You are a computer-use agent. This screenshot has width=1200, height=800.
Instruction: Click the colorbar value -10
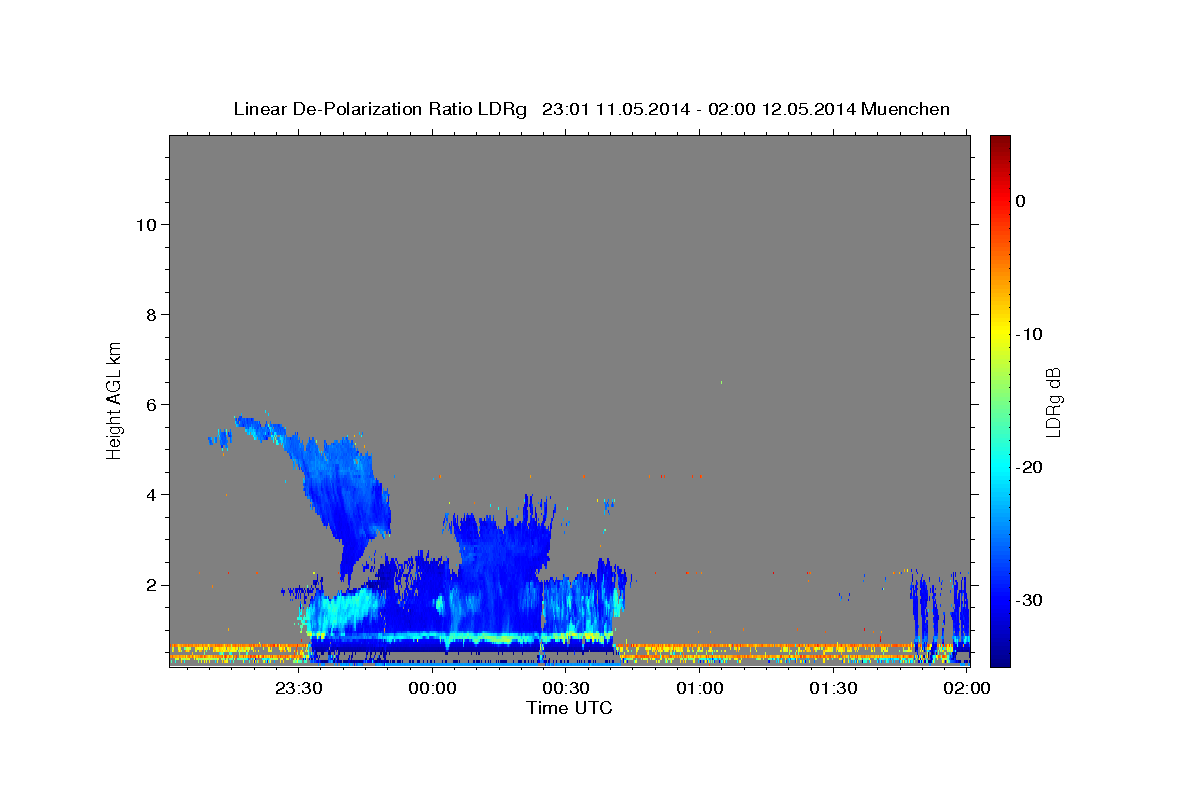[1029, 334]
